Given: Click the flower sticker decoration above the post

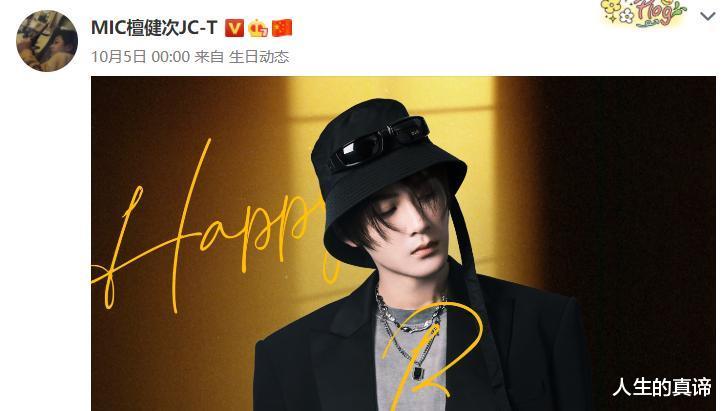Looking at the screenshot, I should pos(644,12).
